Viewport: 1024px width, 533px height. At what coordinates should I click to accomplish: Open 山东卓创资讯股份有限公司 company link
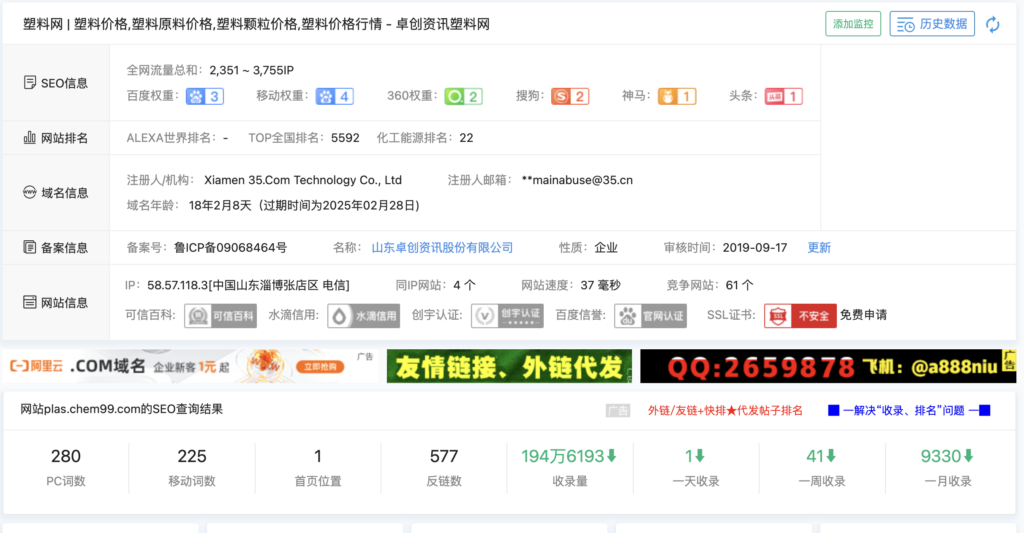coord(442,248)
